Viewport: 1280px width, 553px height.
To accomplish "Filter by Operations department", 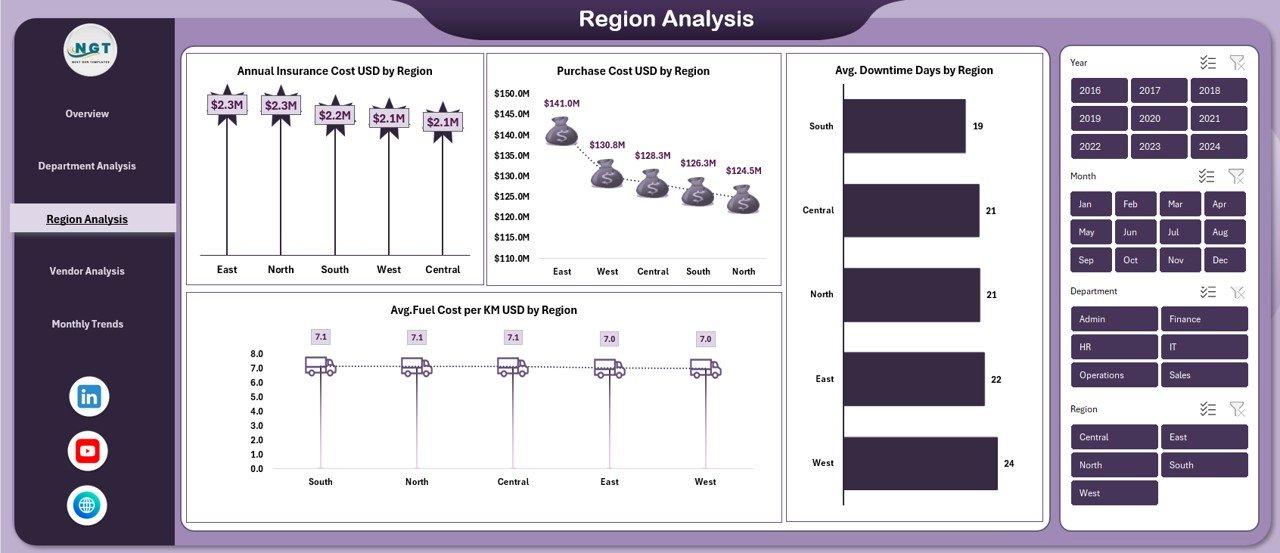I will (1113, 375).
